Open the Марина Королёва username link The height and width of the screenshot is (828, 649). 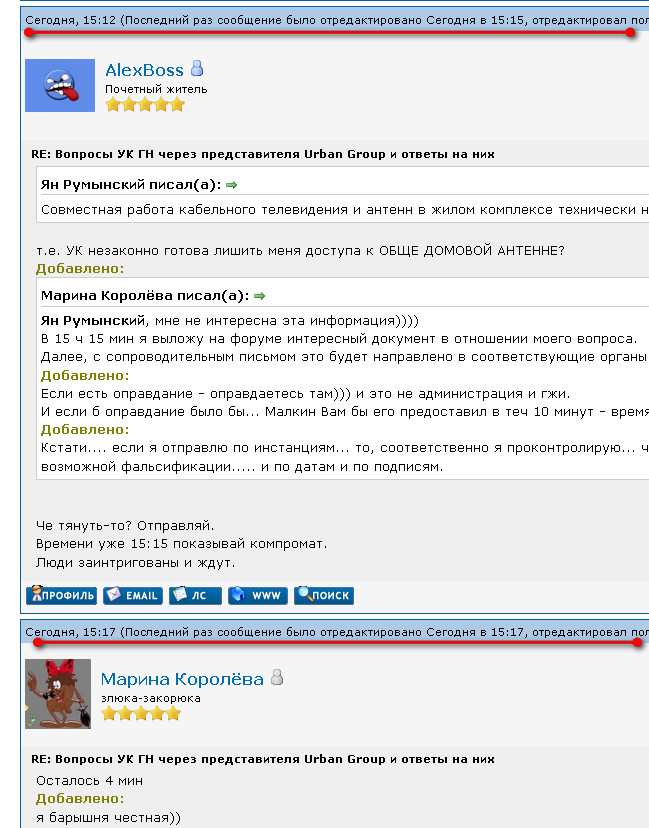[x=182, y=679]
